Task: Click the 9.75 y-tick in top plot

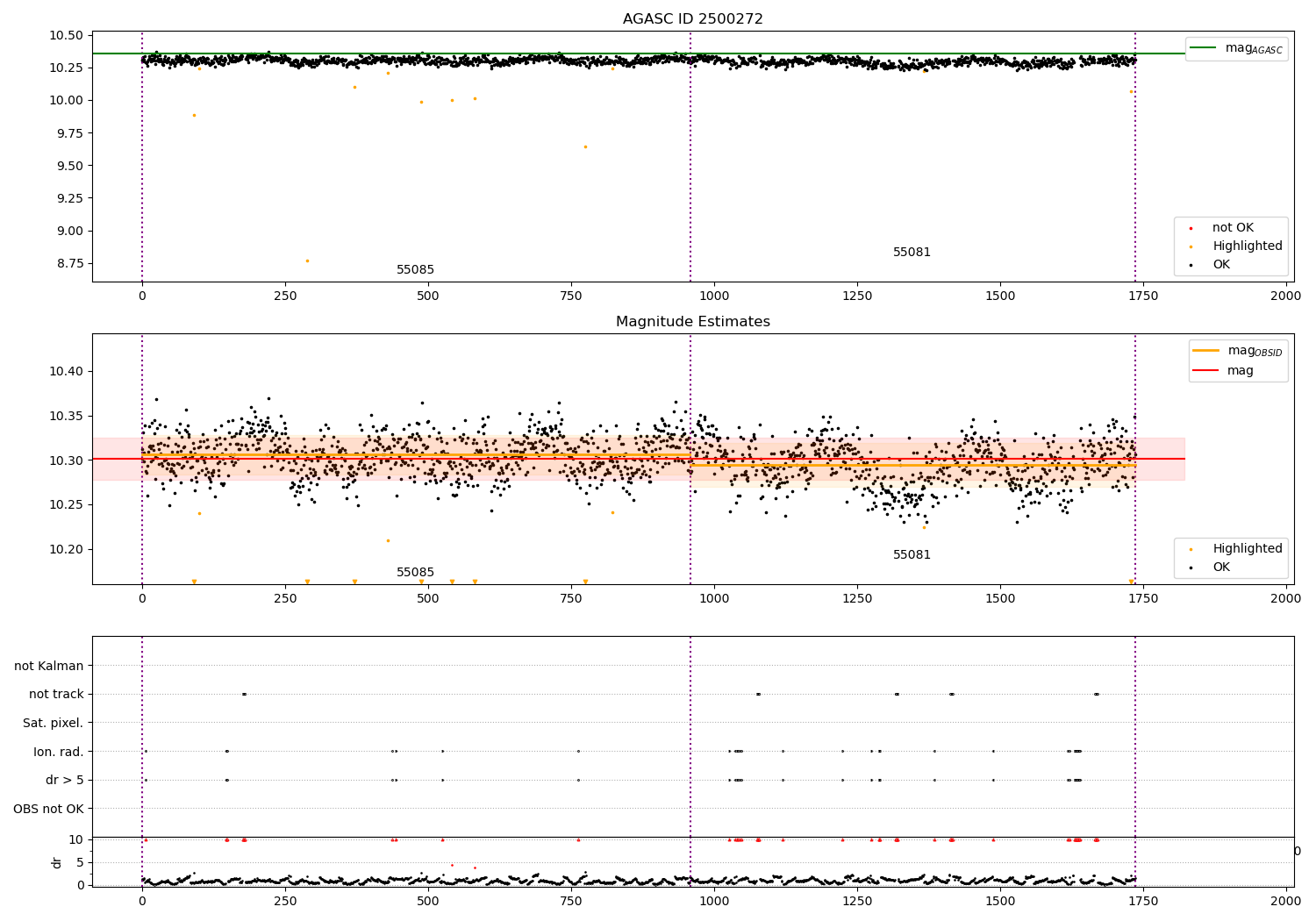Action: point(68,132)
